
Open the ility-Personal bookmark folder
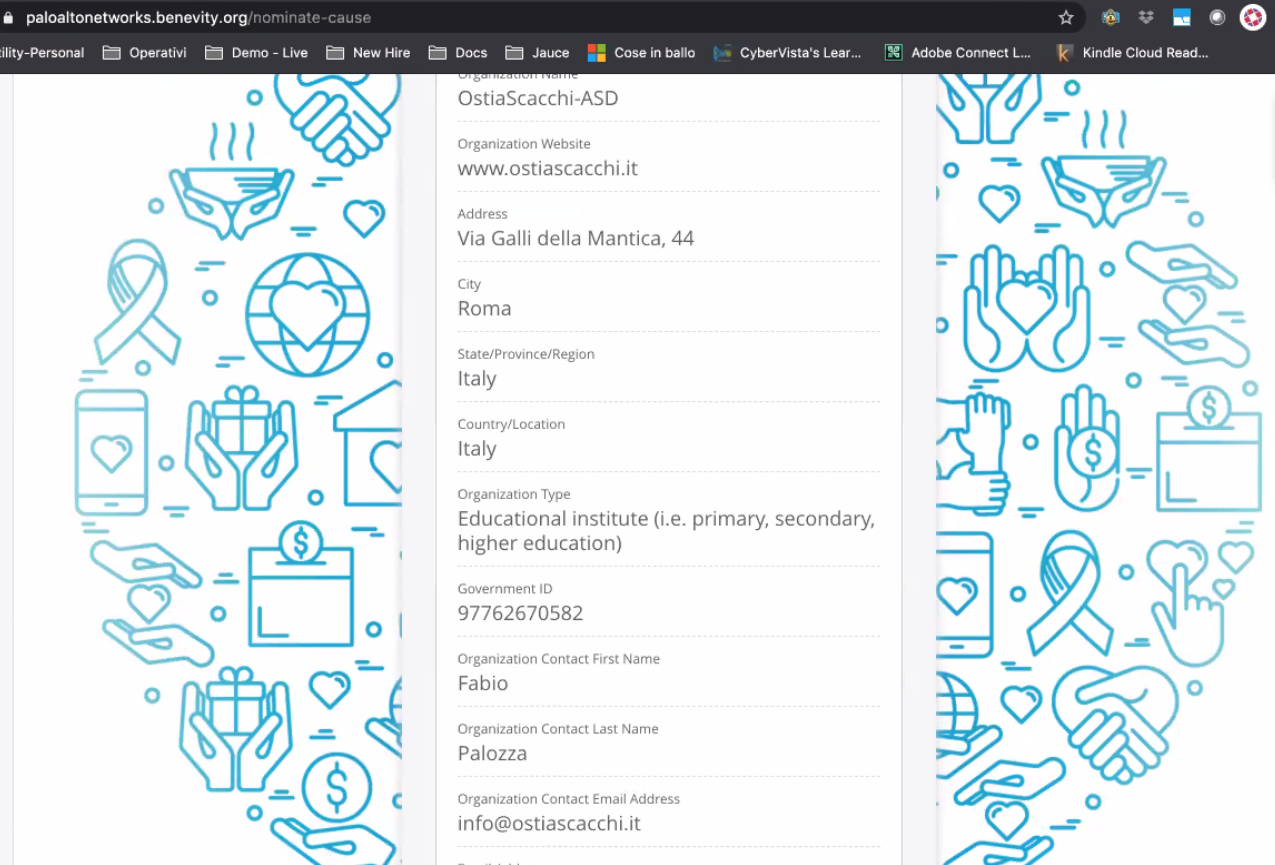point(42,53)
